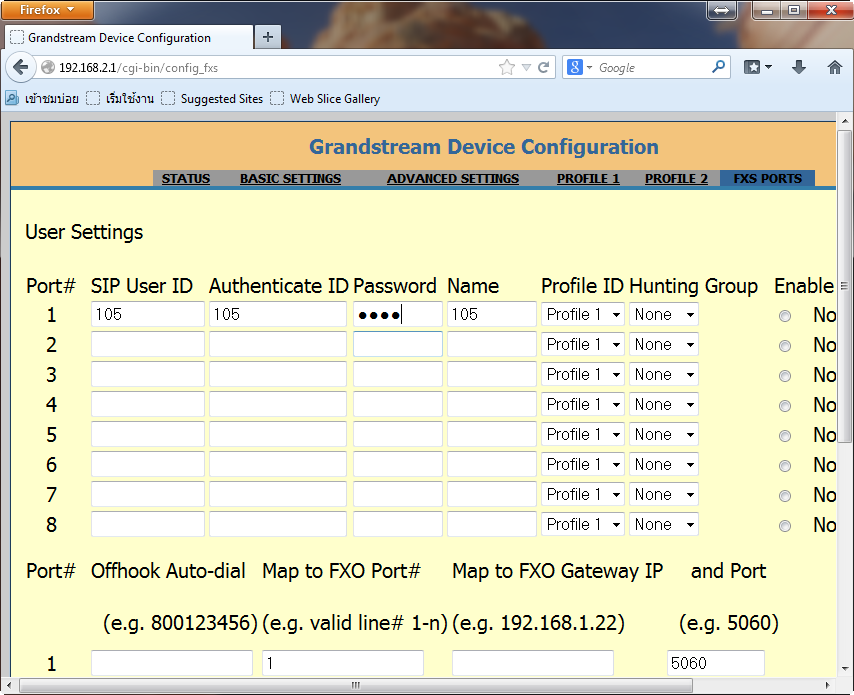Select Enable No radio for port 8
Screen dimensions: 854x695
[785, 526]
